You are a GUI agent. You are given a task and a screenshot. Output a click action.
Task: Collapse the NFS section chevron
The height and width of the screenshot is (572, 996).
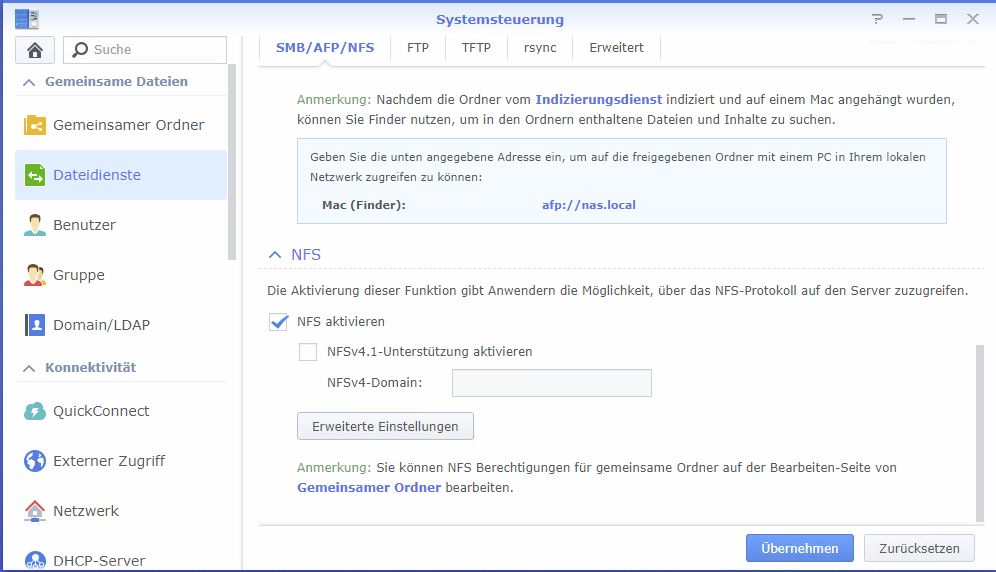coord(274,255)
